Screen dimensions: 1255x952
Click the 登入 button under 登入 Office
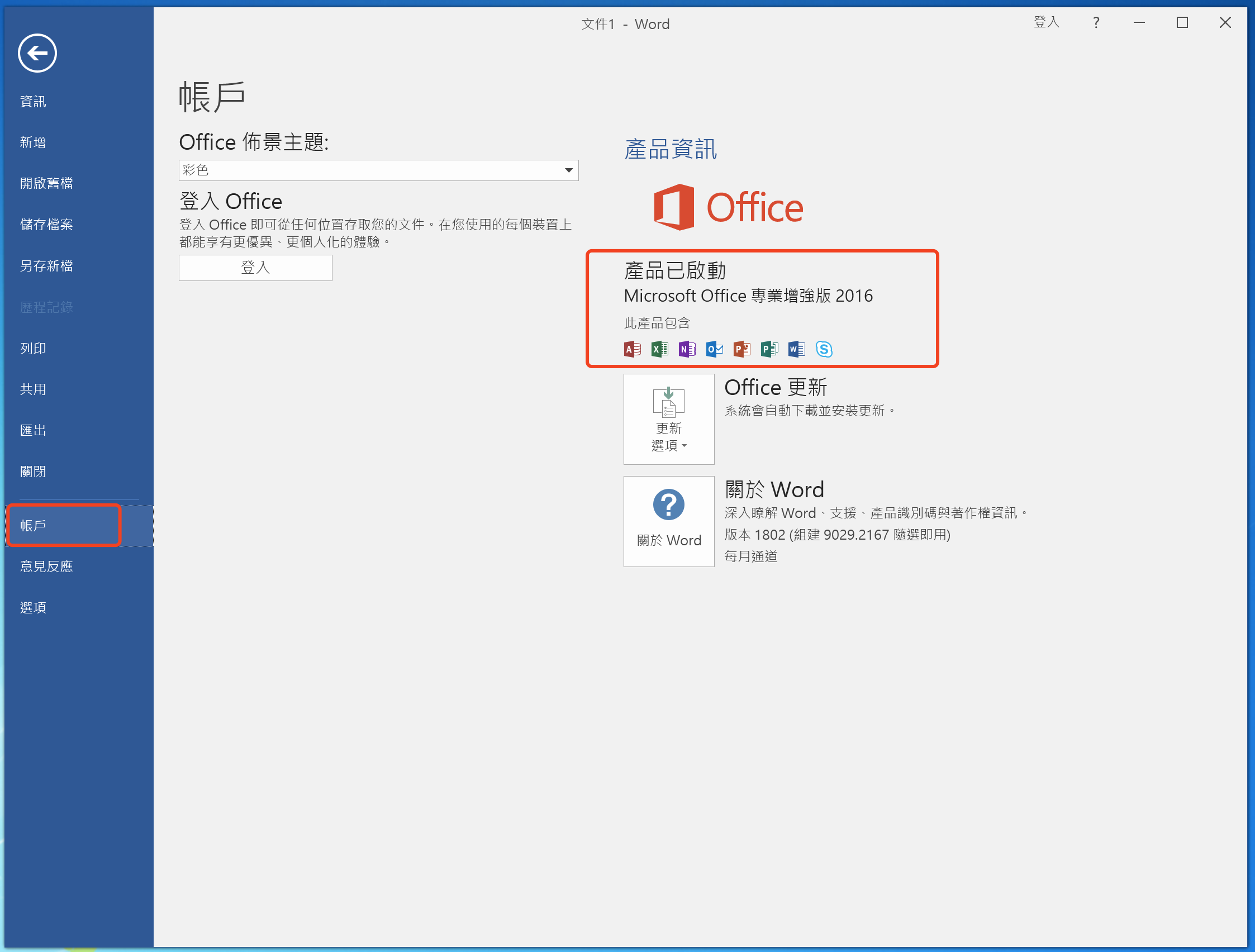(x=255, y=268)
